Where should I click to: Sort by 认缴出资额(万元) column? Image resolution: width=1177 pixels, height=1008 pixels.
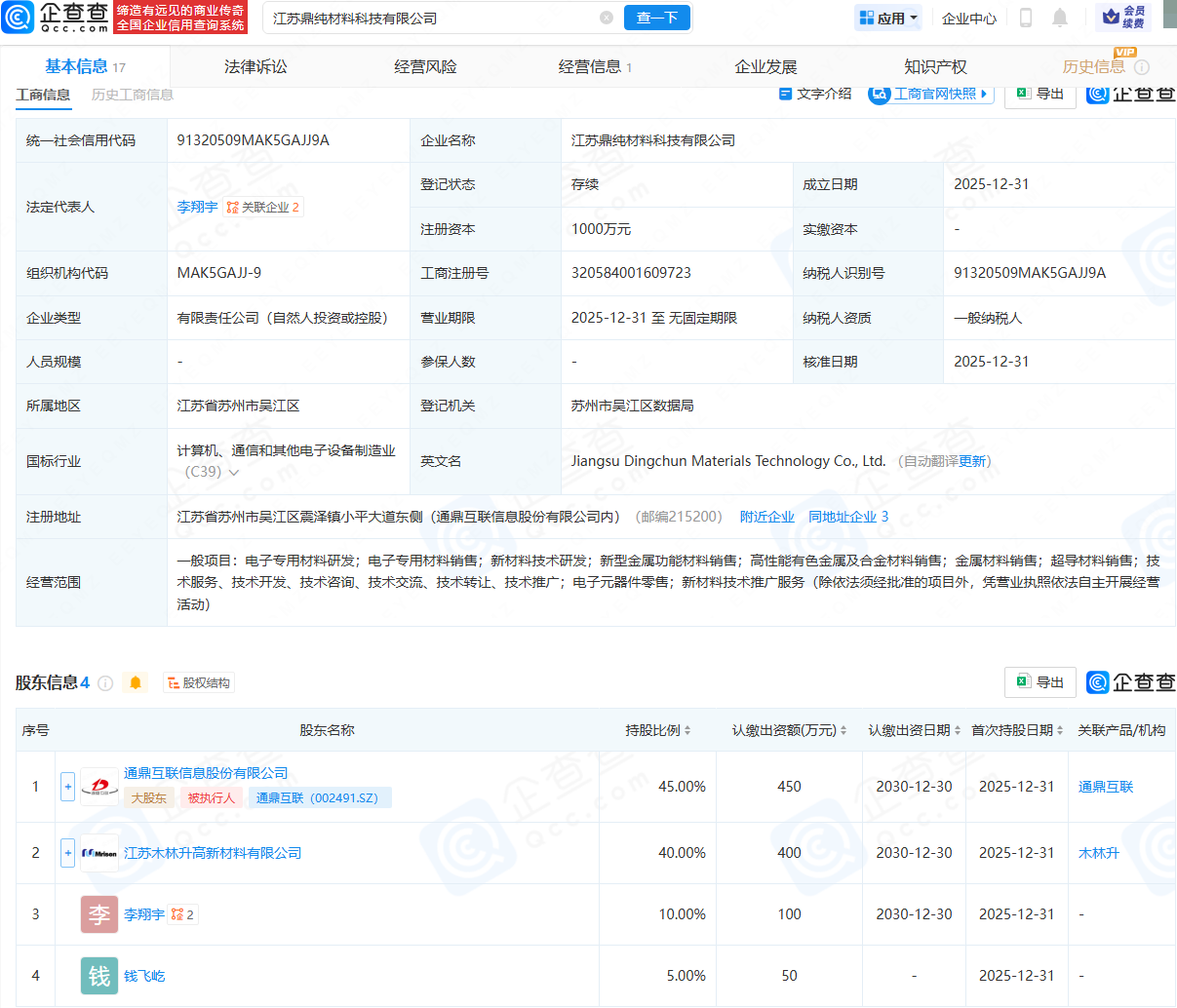(x=789, y=730)
